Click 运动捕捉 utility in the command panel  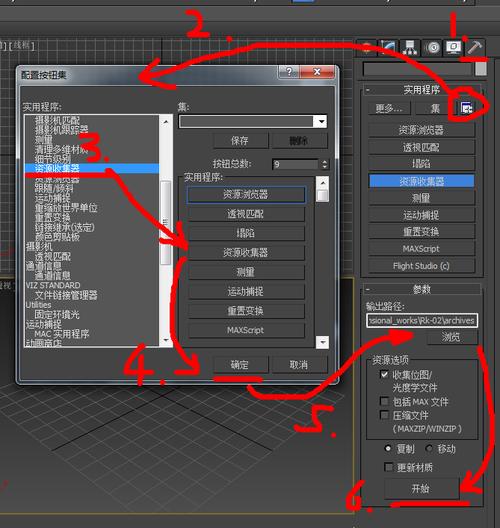coord(422,215)
